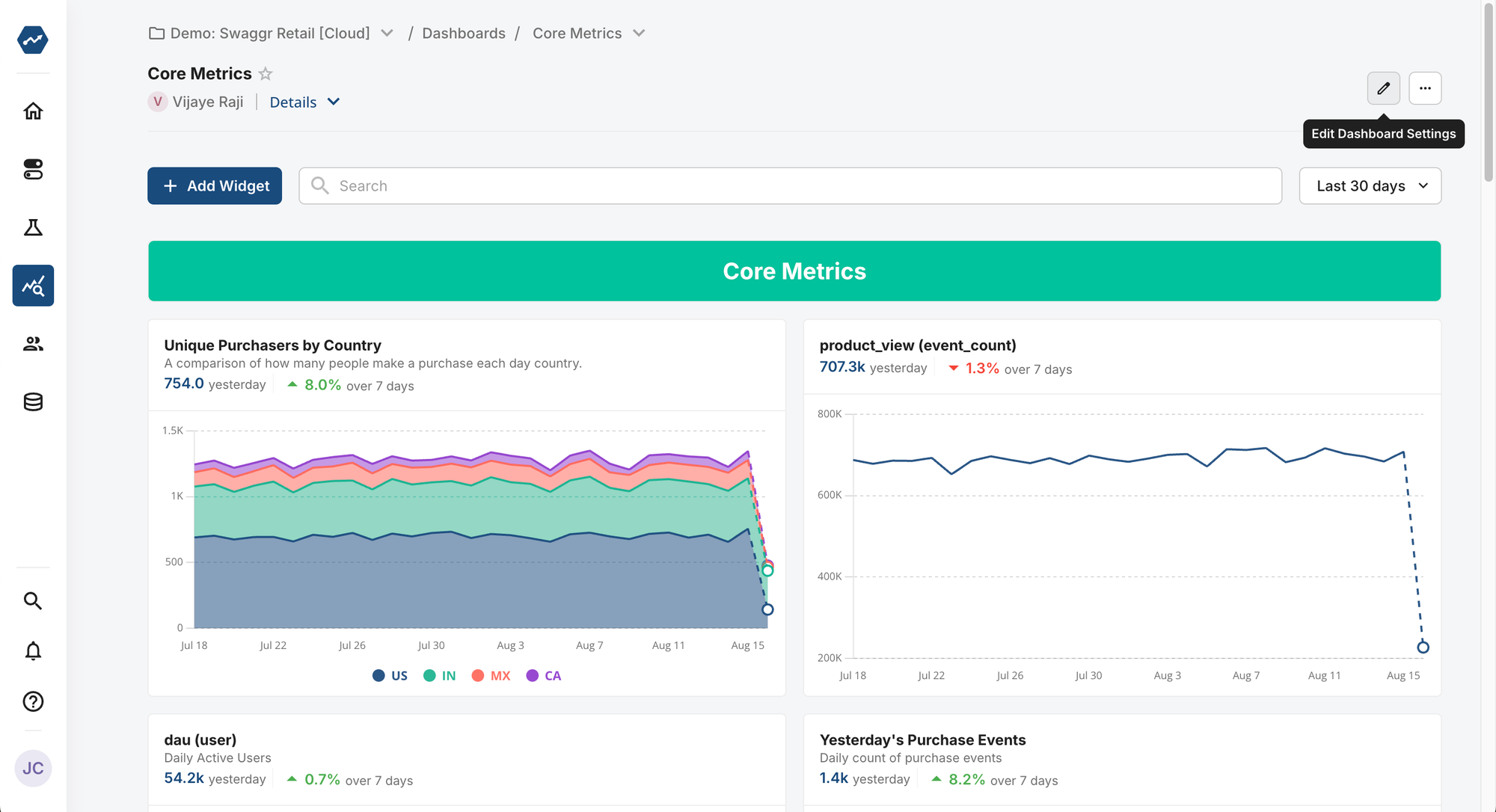Screen dimensions: 1496x812
Task: Select the database icon in the sidebar
Action: [x=33, y=402]
